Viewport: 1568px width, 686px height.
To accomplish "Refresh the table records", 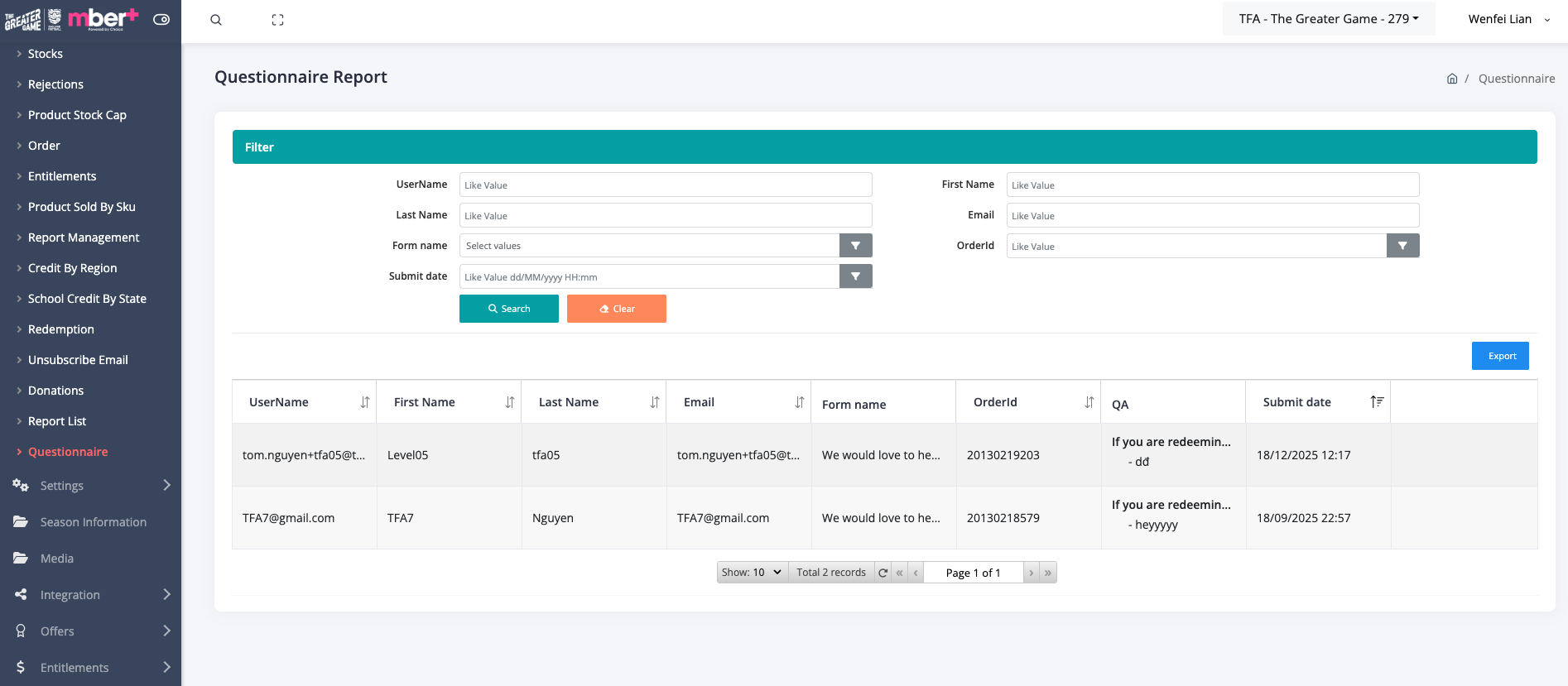I will [x=883, y=573].
